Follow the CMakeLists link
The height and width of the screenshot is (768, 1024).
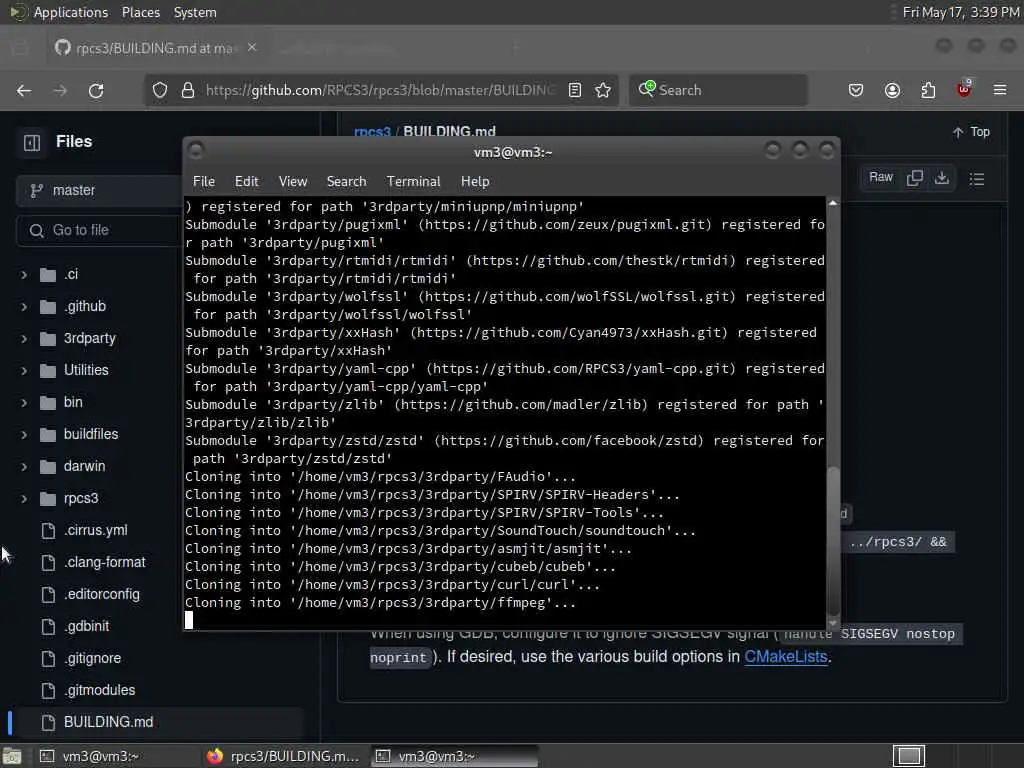(786, 657)
